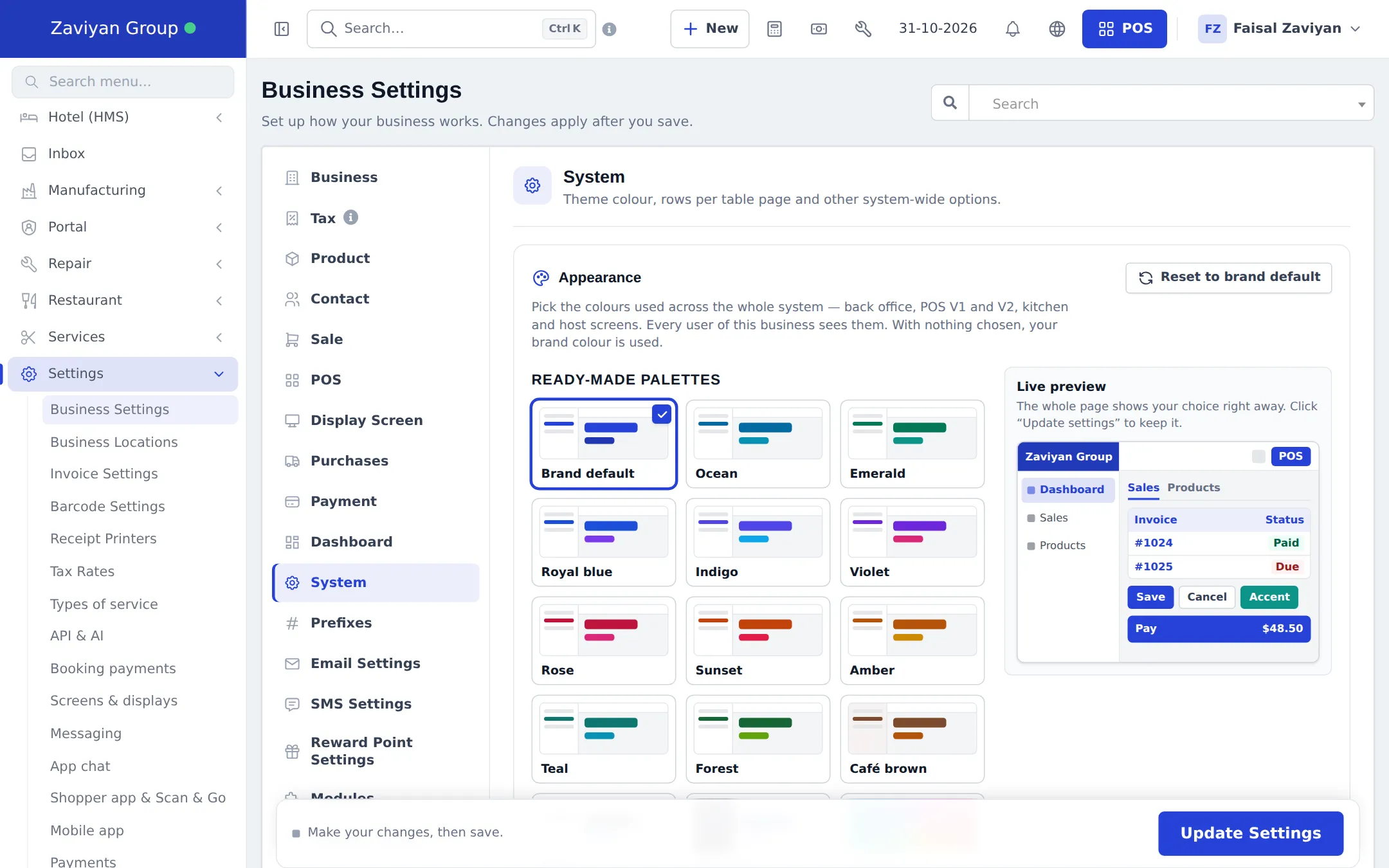Click the cash register camera-like icon

[819, 29]
